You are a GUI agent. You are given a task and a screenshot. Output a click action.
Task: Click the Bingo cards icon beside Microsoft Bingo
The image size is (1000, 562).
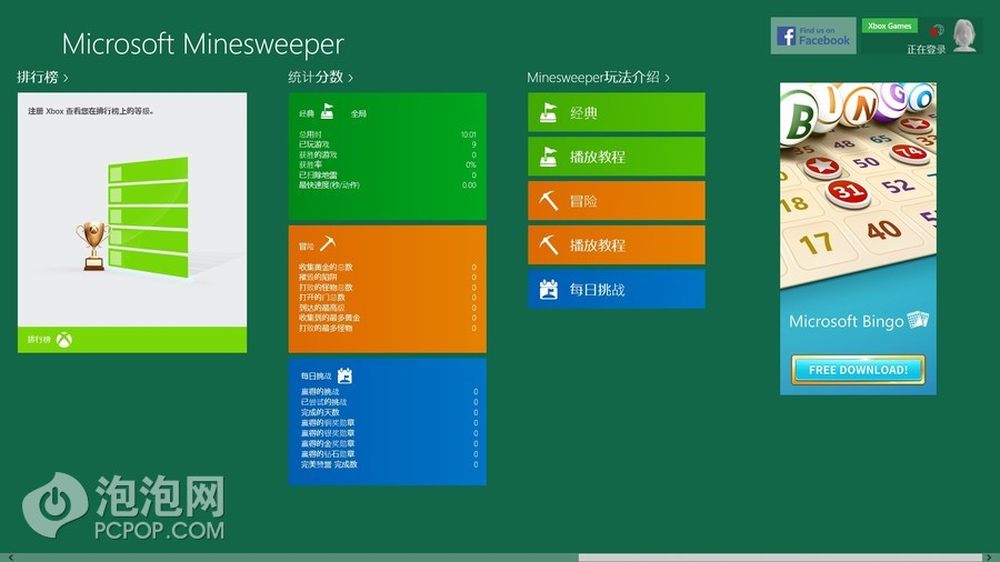918,320
